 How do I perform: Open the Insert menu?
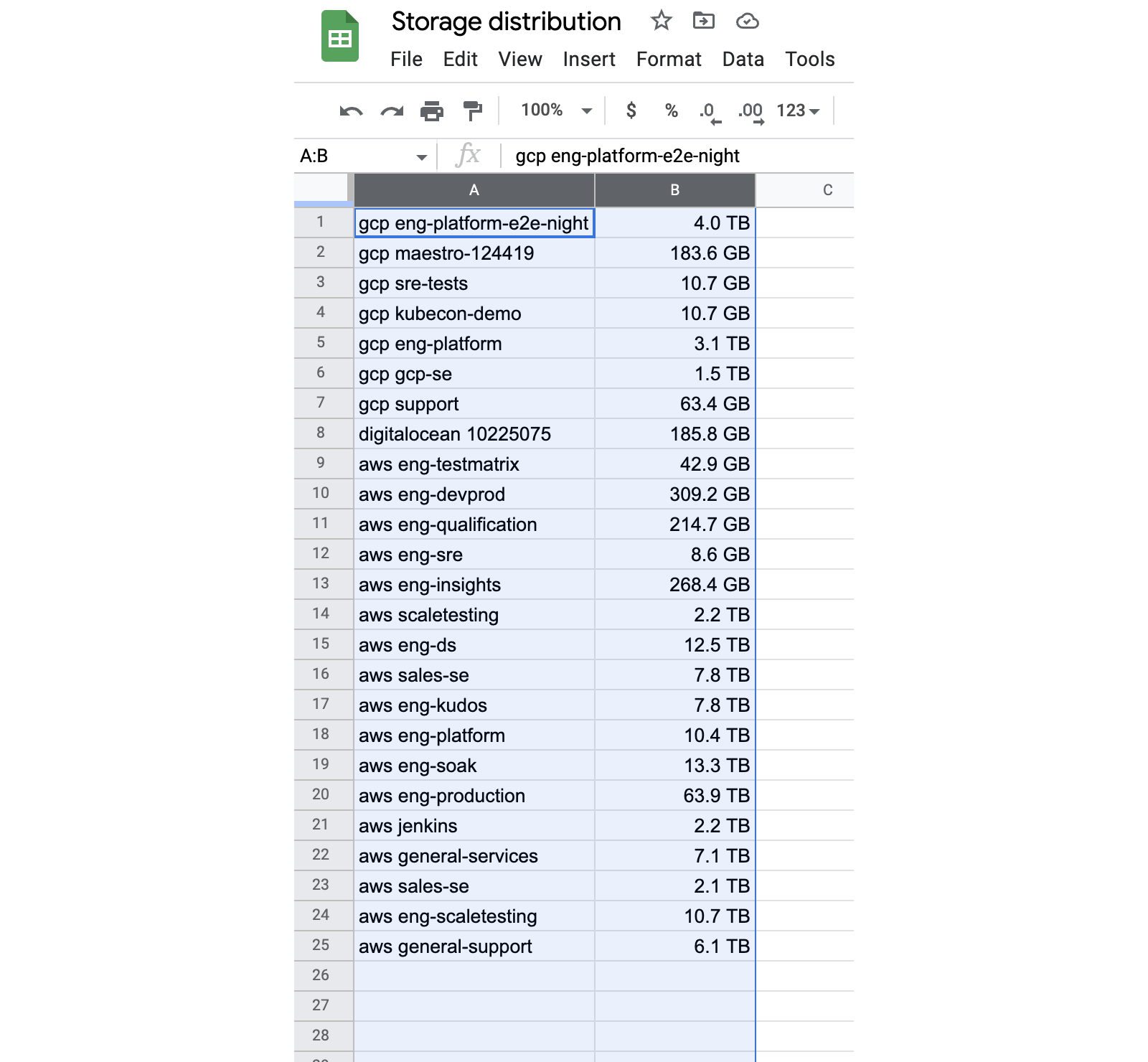[x=589, y=59]
